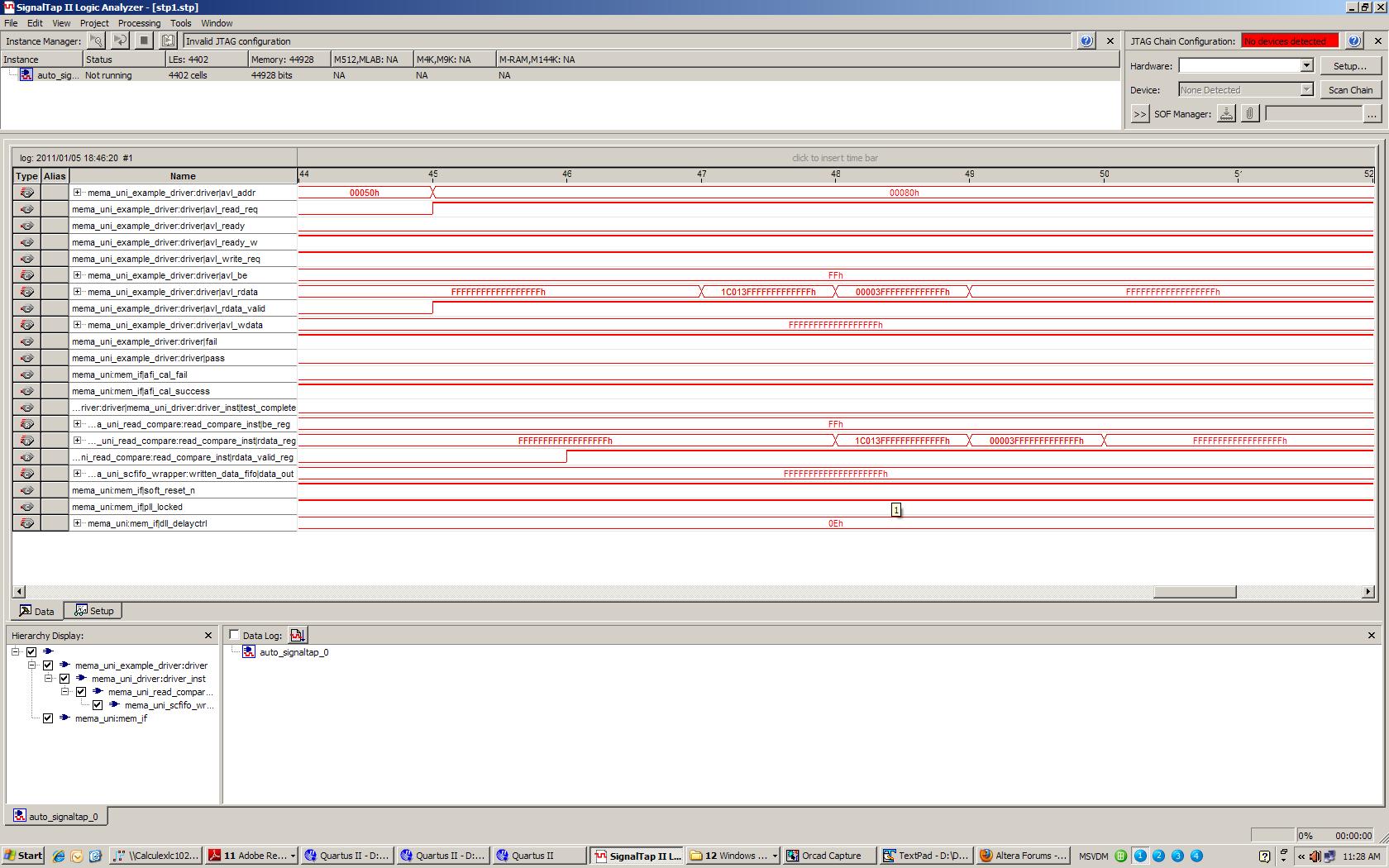Expand the avl_addr bus signal
1389x868 pixels.
pyautogui.click(x=77, y=193)
